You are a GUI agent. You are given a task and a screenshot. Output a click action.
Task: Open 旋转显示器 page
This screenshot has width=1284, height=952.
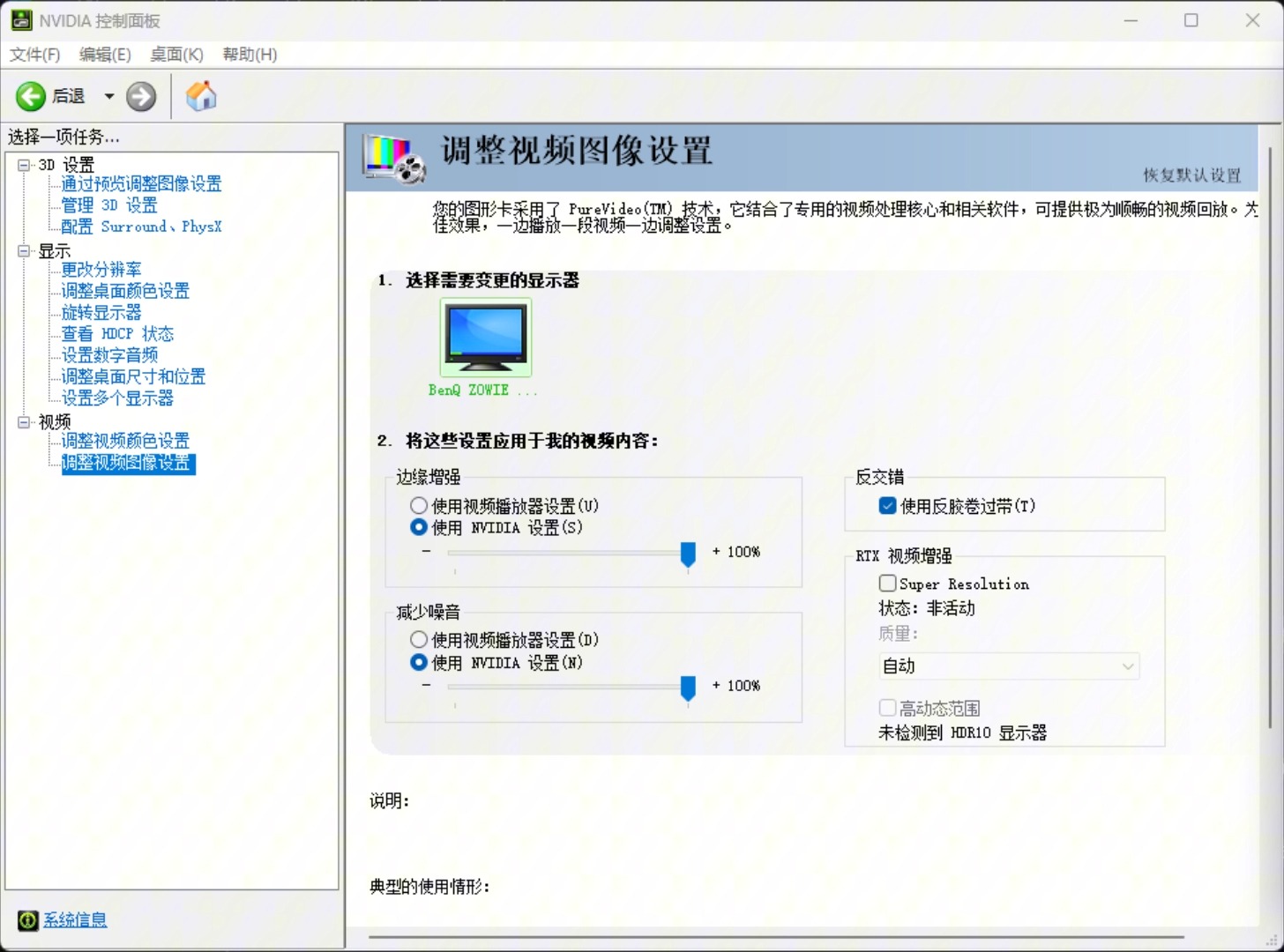pos(101,313)
